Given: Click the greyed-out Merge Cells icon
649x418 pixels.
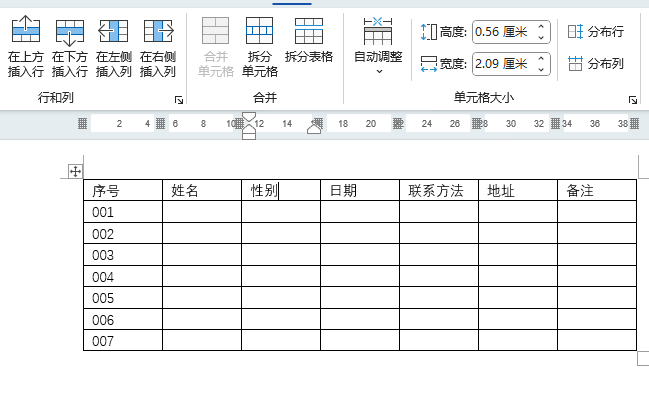Looking at the screenshot, I should pos(216,31).
